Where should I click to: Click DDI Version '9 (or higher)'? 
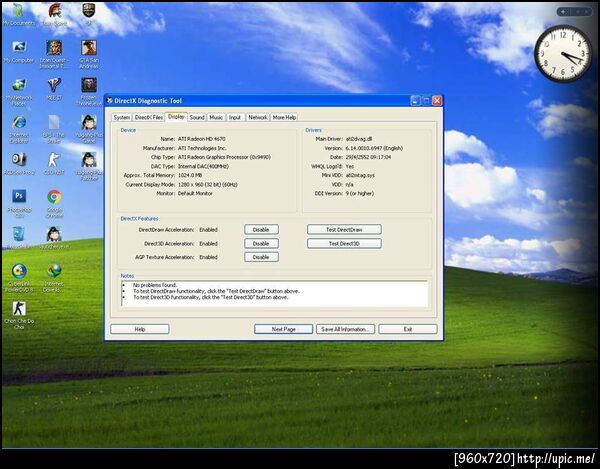360,194
